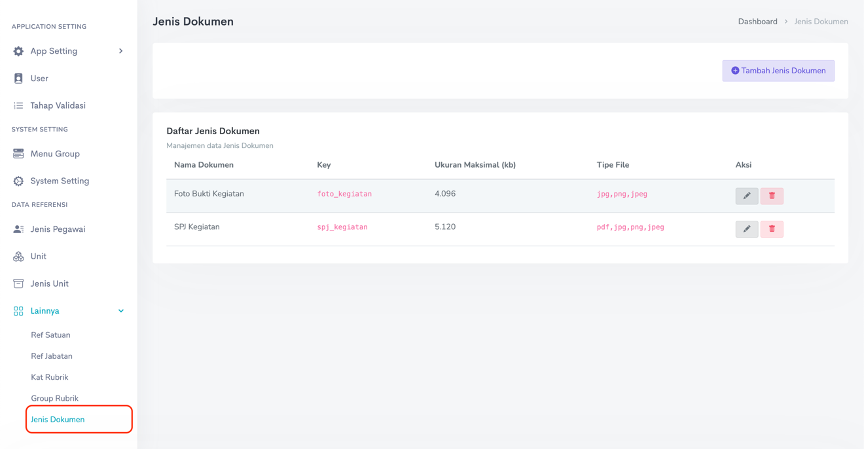Click the System Setting cog icon

[18, 181]
